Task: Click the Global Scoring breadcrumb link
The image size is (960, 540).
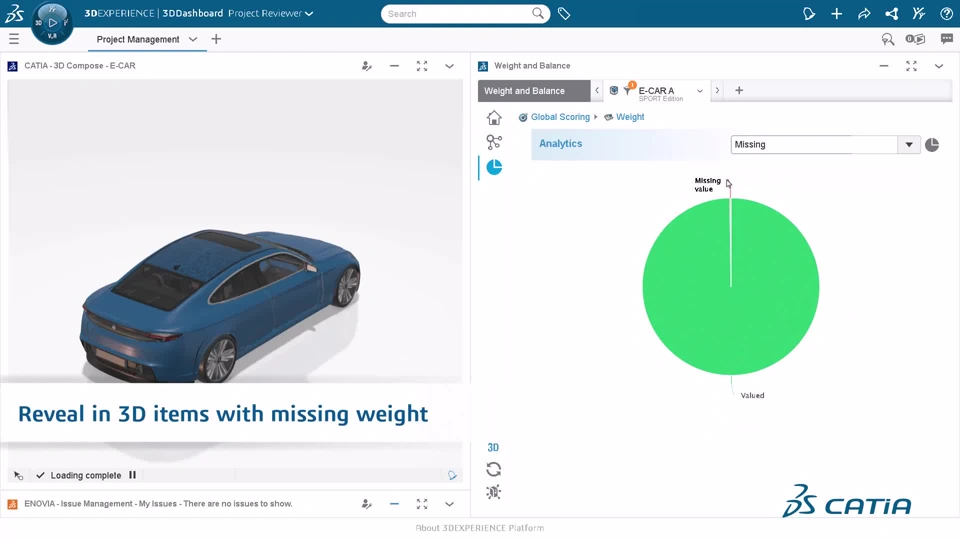Action: pyautogui.click(x=560, y=117)
